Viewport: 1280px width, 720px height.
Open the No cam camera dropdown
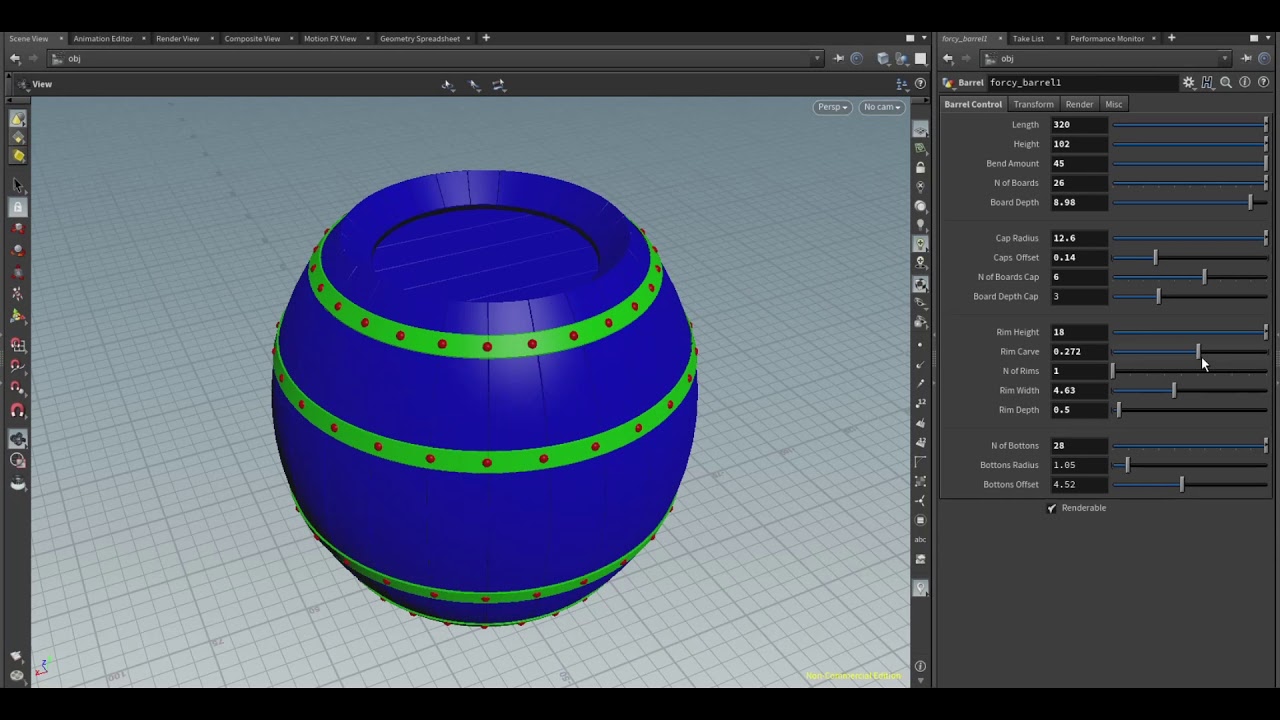click(x=882, y=107)
